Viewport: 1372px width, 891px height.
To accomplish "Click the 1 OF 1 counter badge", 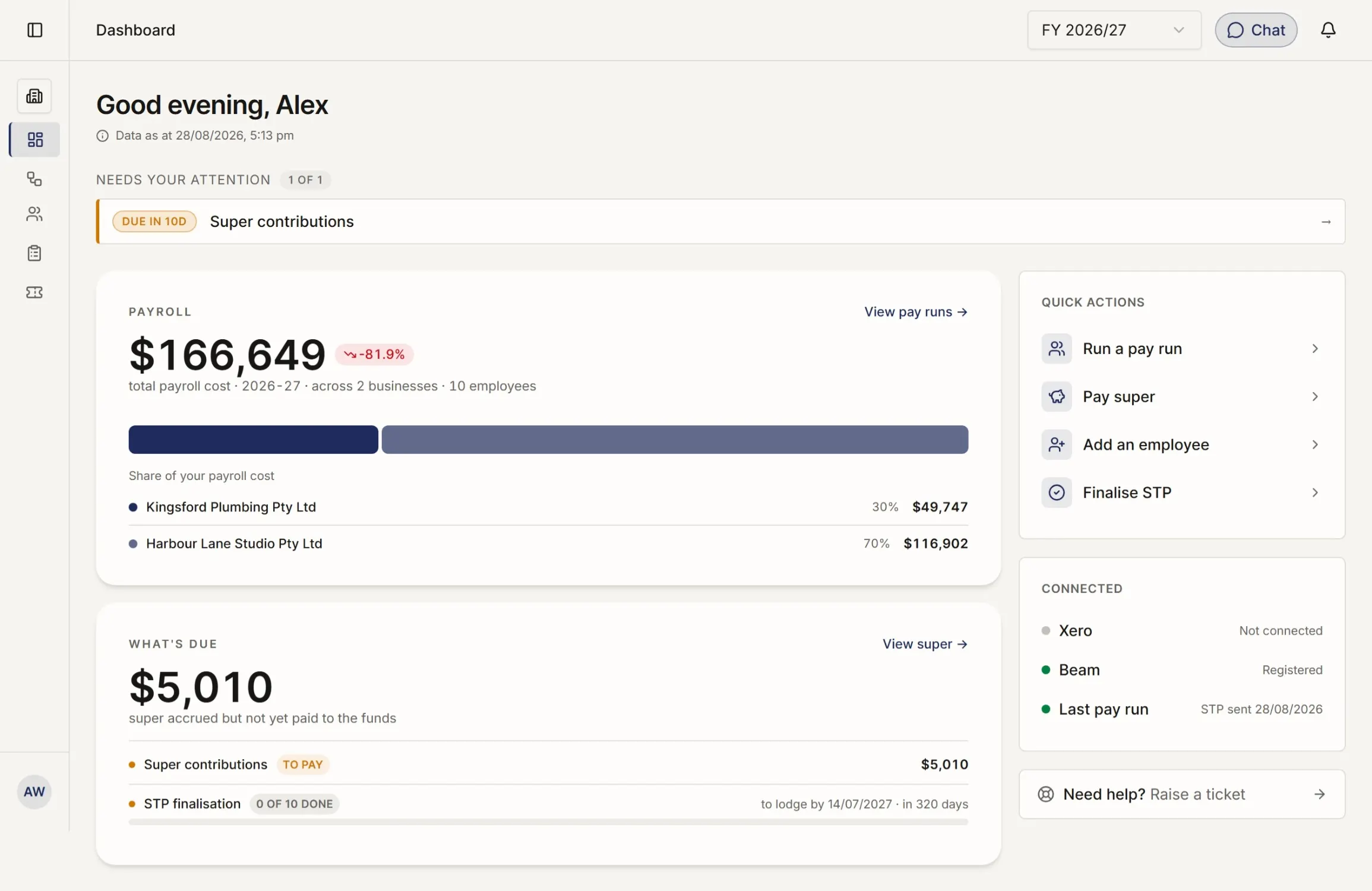I will pyautogui.click(x=305, y=180).
